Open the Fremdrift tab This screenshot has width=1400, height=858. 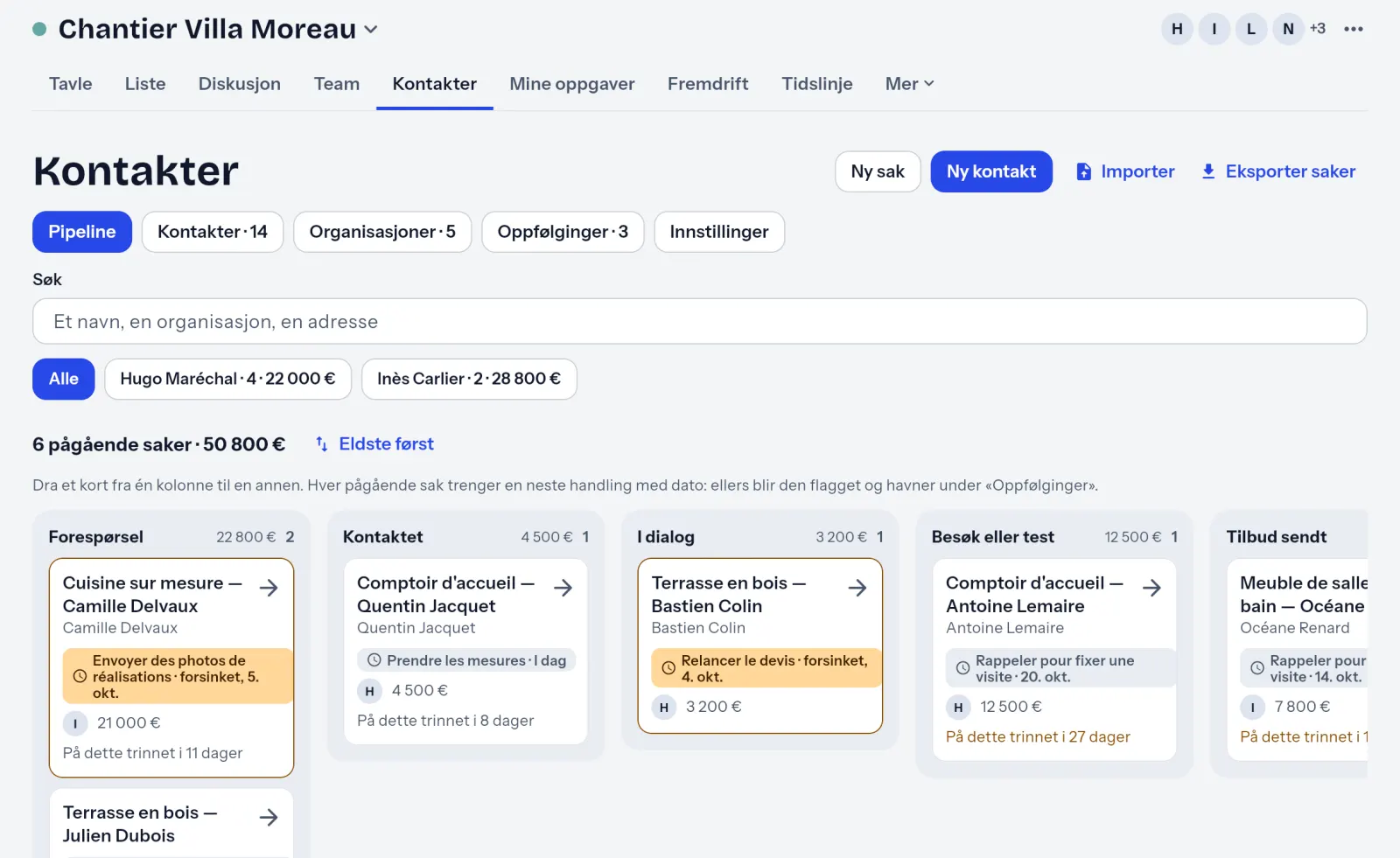pyautogui.click(x=708, y=84)
